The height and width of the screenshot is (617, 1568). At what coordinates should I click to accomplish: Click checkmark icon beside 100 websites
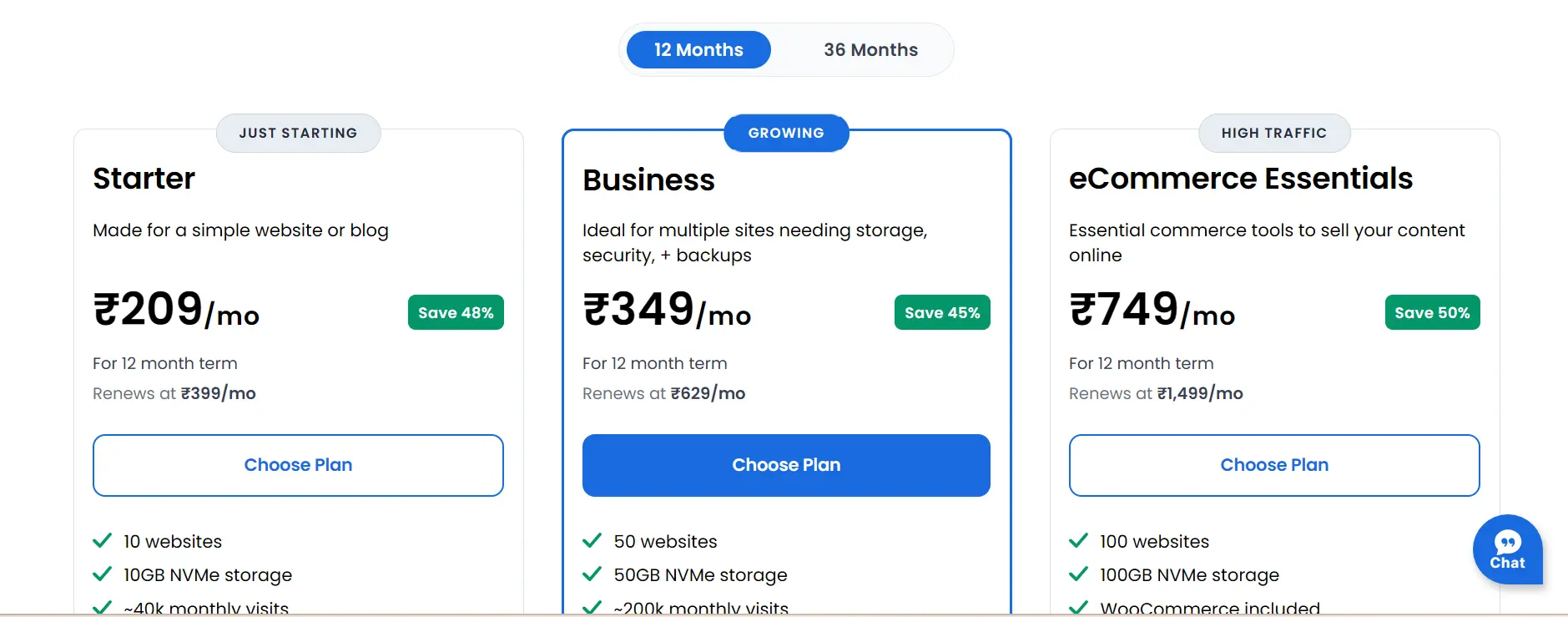(x=1078, y=541)
